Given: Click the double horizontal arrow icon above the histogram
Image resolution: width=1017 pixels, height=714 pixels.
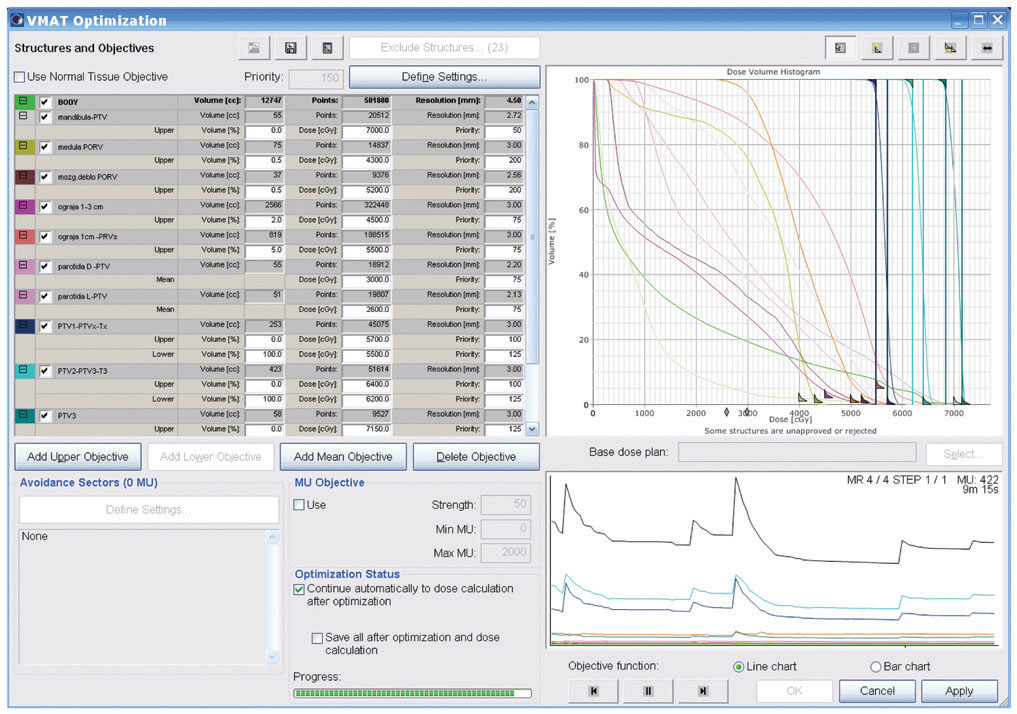Looking at the screenshot, I should 987,48.
